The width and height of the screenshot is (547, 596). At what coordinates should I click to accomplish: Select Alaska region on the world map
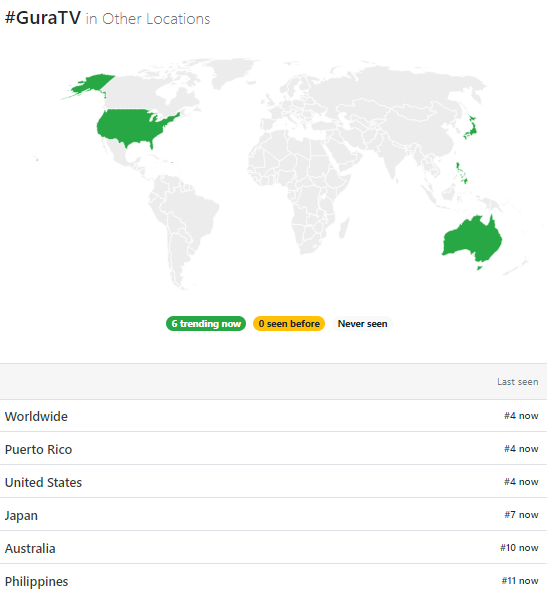pyautogui.click(x=93, y=84)
